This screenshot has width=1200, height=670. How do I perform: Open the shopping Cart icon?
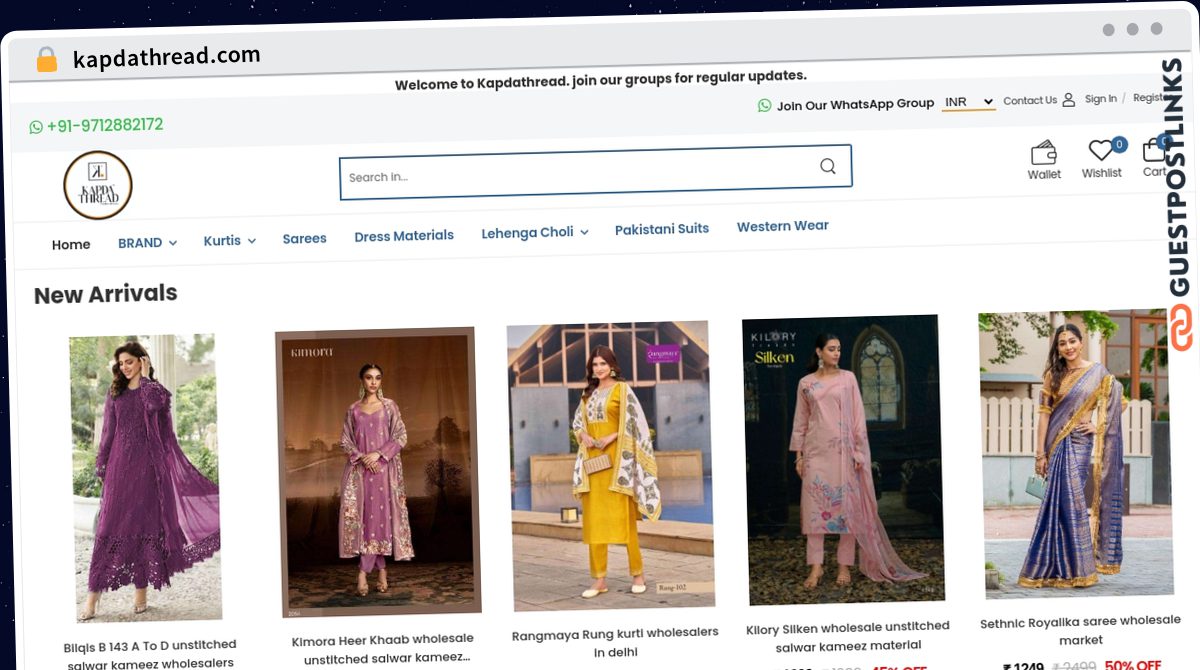[x=1155, y=150]
